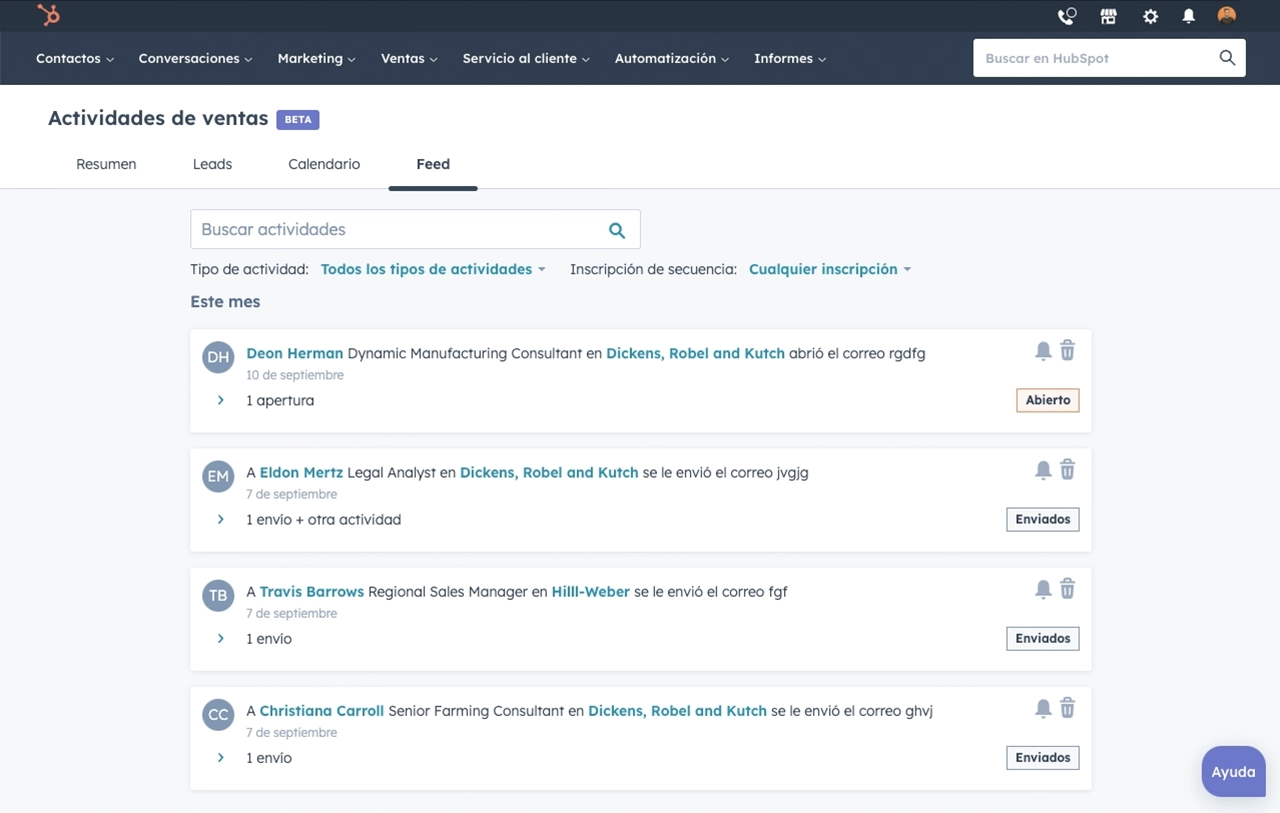Click the Ayuda help button
The height and width of the screenshot is (813, 1280).
coord(1233,772)
